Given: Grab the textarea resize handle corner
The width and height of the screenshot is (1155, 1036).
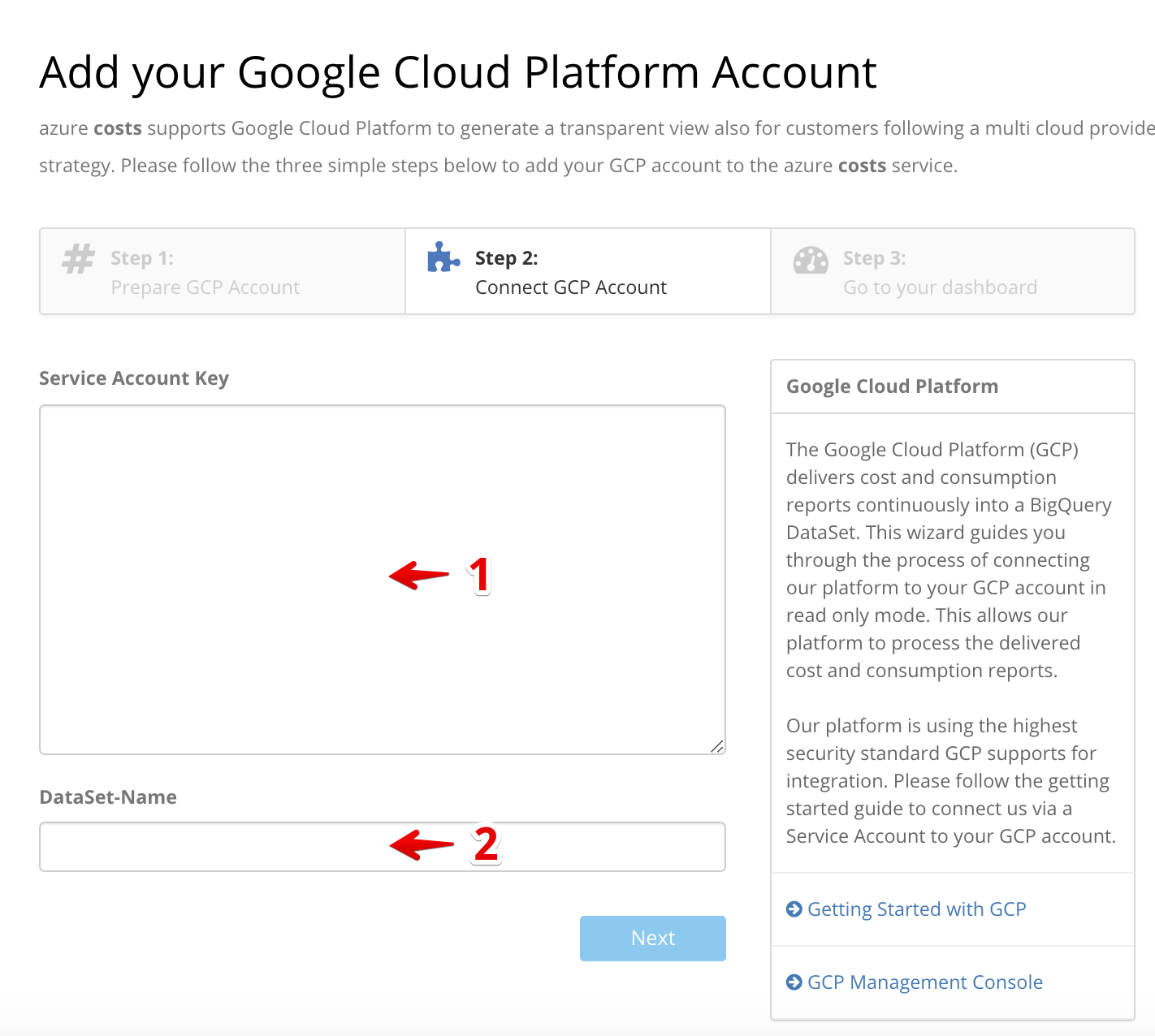Looking at the screenshot, I should pos(717,746).
